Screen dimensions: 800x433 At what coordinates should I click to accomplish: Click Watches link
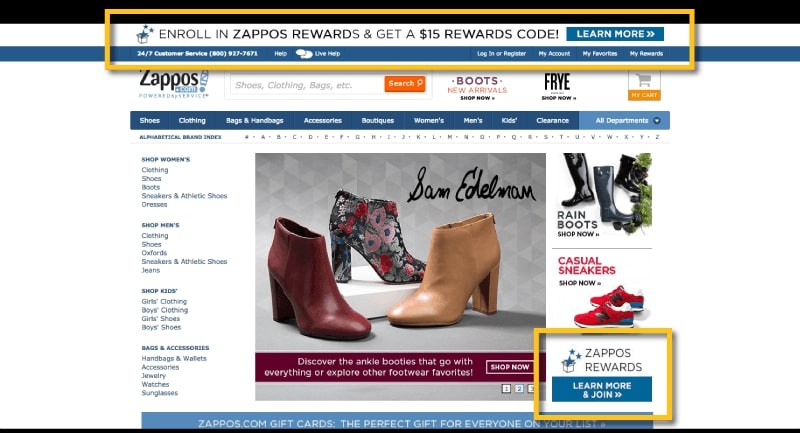point(155,385)
